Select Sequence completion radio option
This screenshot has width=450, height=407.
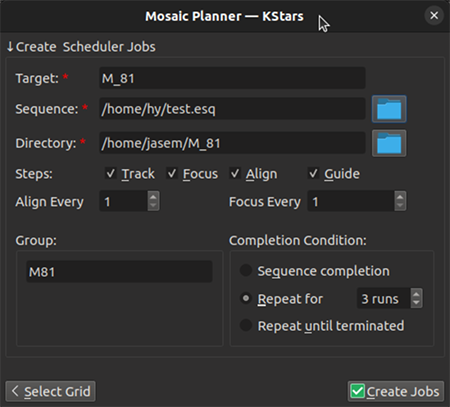pyautogui.click(x=246, y=270)
